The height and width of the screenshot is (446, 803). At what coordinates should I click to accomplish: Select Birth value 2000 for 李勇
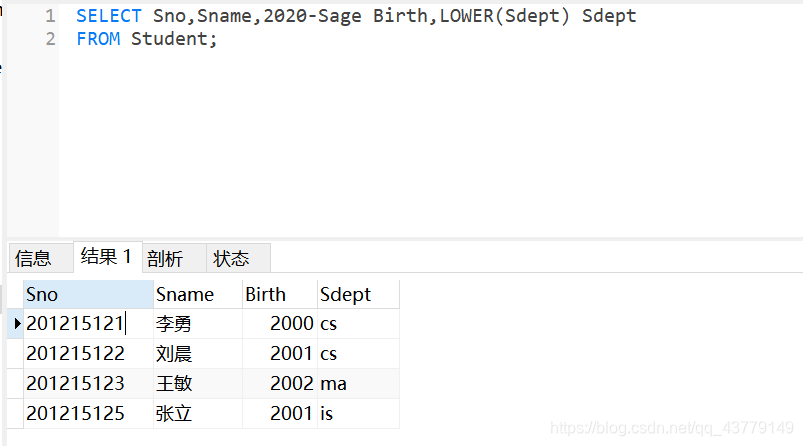(280, 324)
